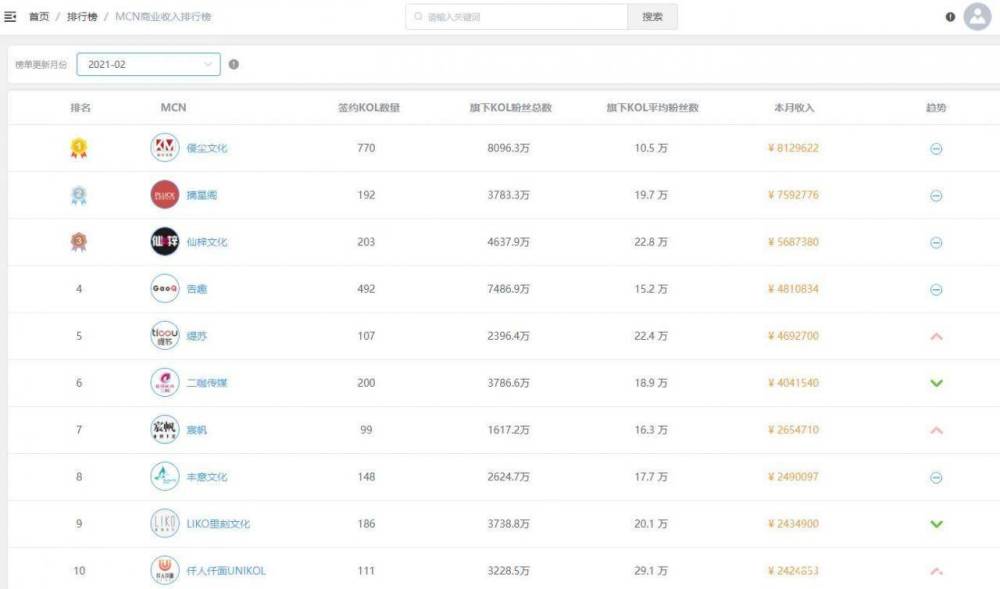1000x589 pixels.
Task: Open the rank 1 MCN name link
Action: [207, 148]
